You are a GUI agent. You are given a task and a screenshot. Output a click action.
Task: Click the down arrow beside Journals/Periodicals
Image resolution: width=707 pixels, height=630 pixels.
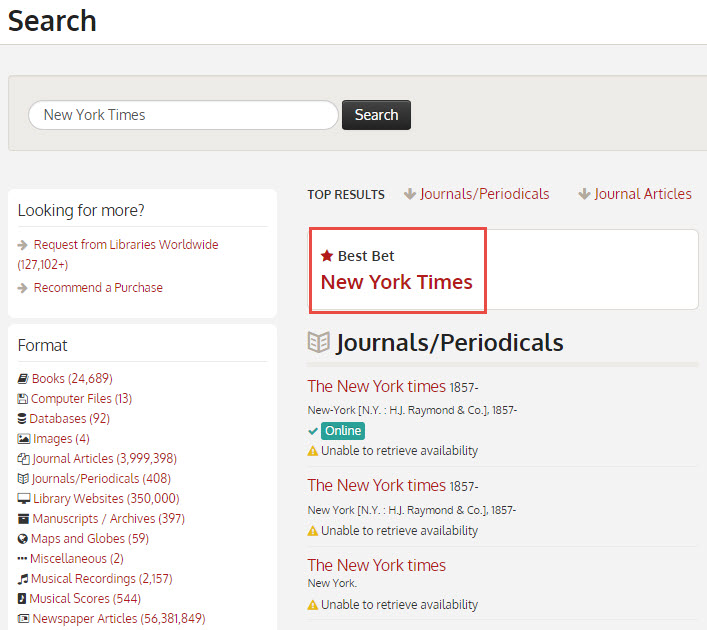(x=410, y=194)
